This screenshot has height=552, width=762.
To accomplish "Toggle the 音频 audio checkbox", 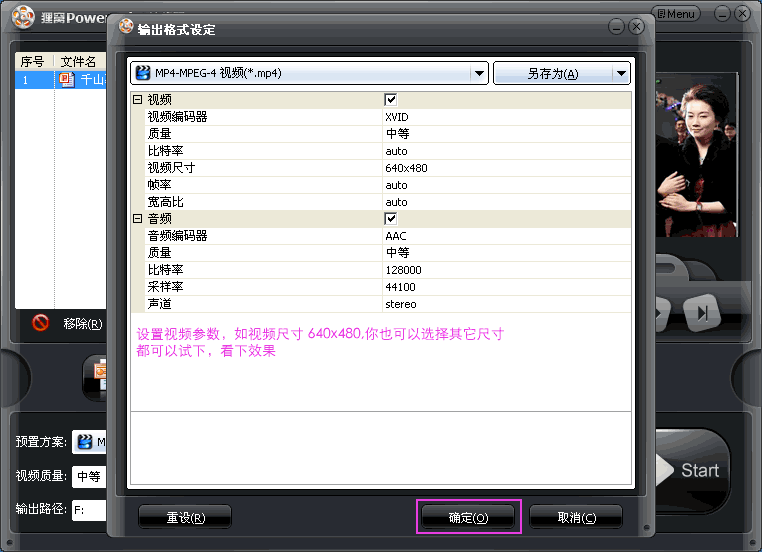I will pos(391,218).
